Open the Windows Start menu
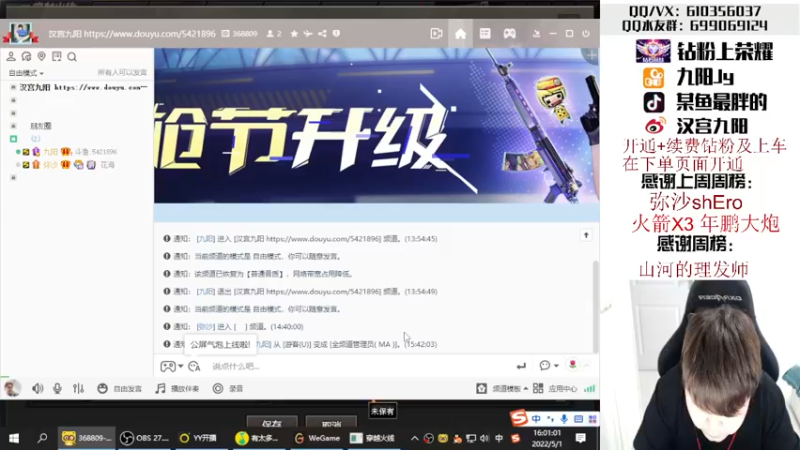Viewport: 800px width, 450px height. tap(14, 438)
